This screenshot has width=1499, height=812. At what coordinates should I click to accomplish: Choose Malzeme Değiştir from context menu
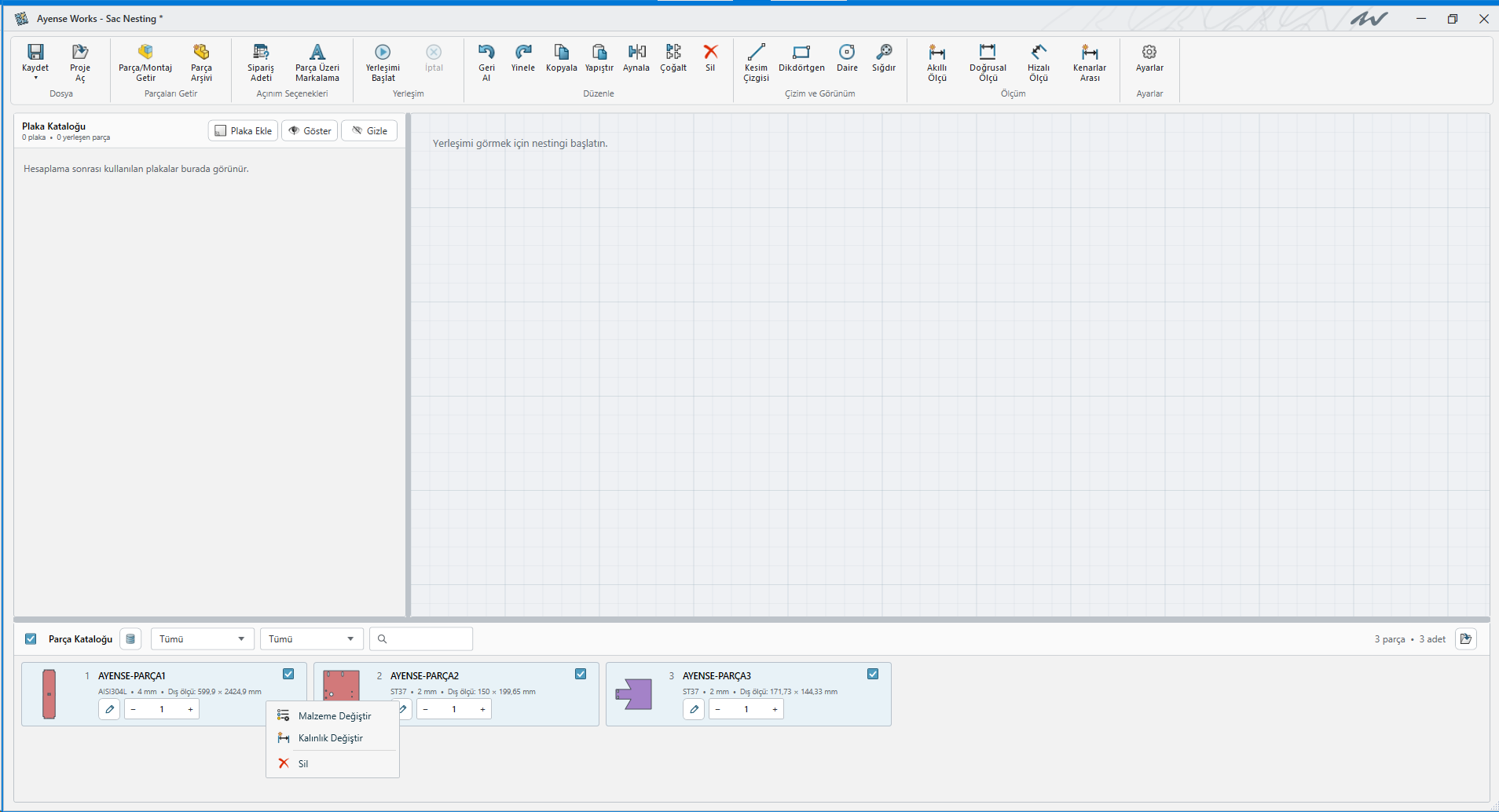pyautogui.click(x=333, y=715)
